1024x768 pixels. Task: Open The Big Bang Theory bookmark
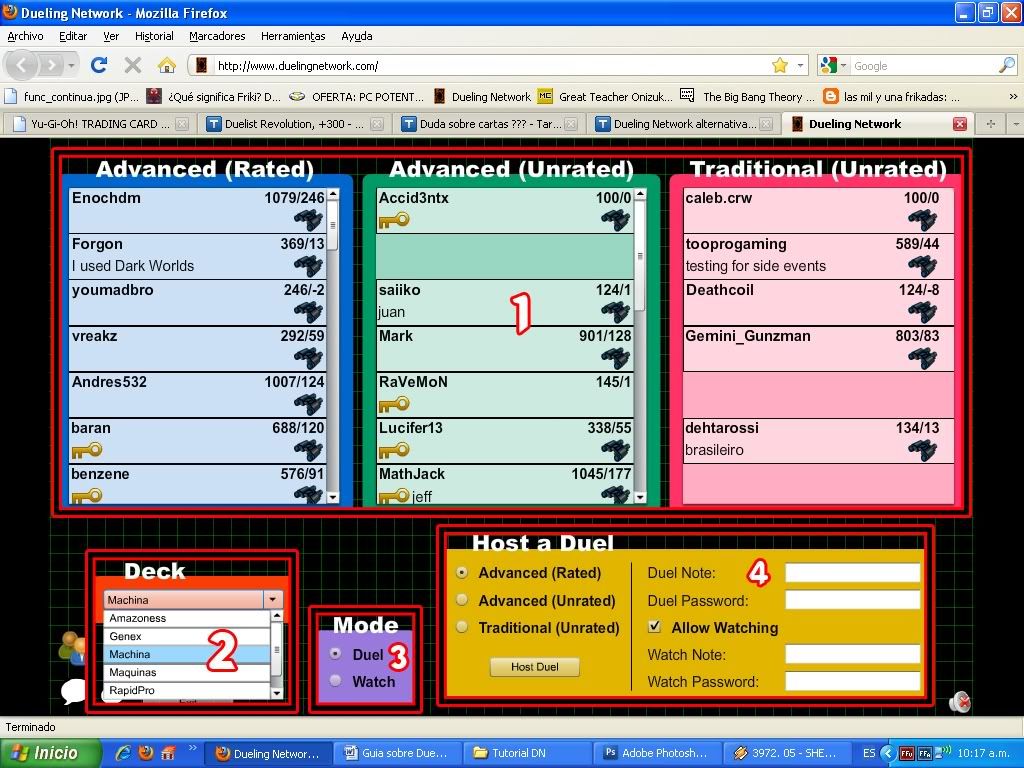tap(748, 97)
